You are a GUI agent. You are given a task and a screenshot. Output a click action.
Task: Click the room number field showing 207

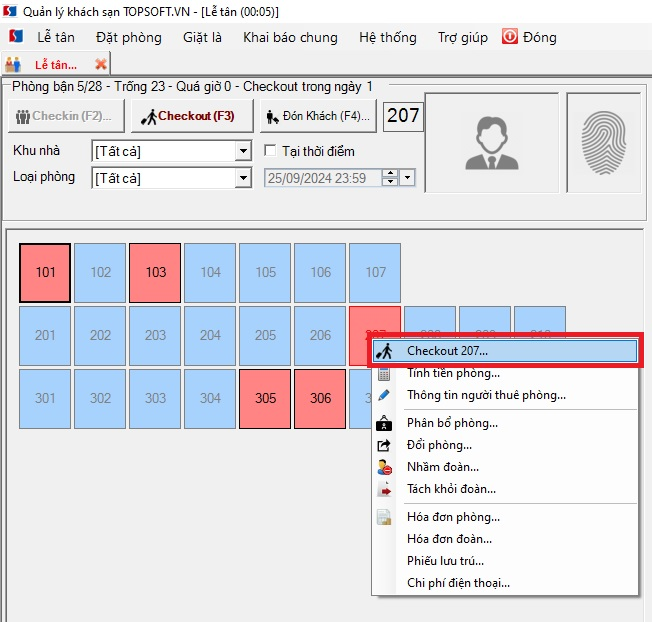click(403, 116)
